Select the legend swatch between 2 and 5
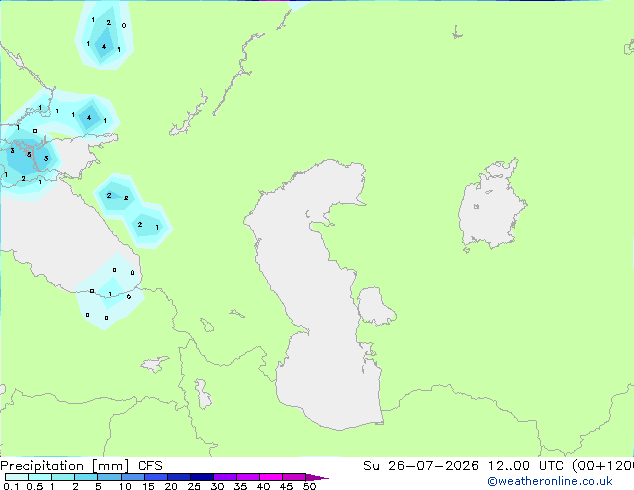Screen dimensions: 634x490 [x=86, y=477]
